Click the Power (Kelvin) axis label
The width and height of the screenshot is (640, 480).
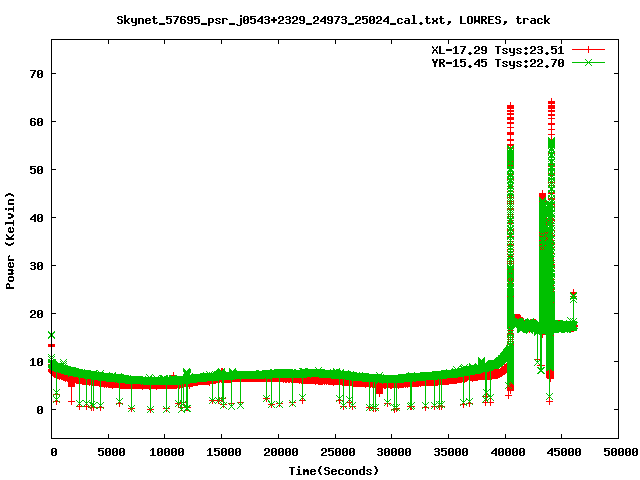coord(10,241)
